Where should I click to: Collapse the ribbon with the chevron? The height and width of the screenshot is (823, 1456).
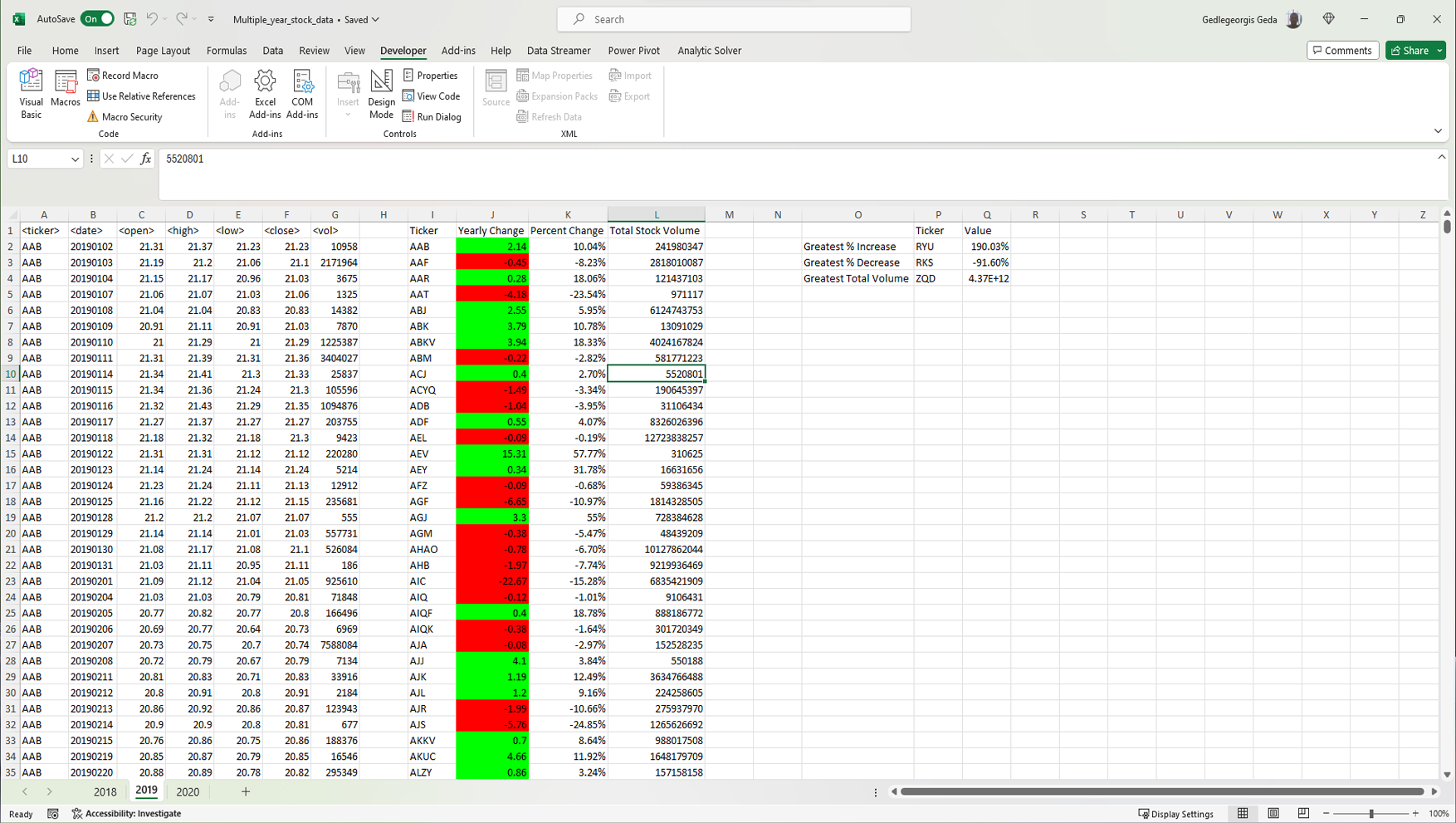coord(1438,131)
